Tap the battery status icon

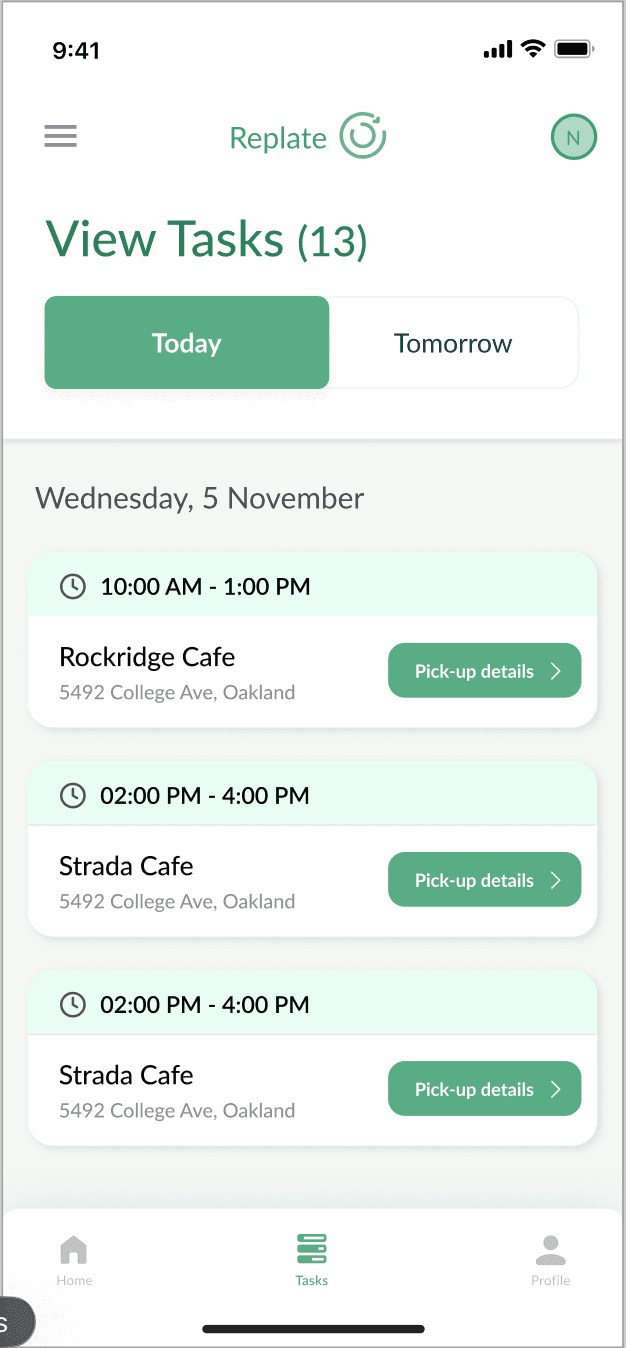click(x=575, y=49)
